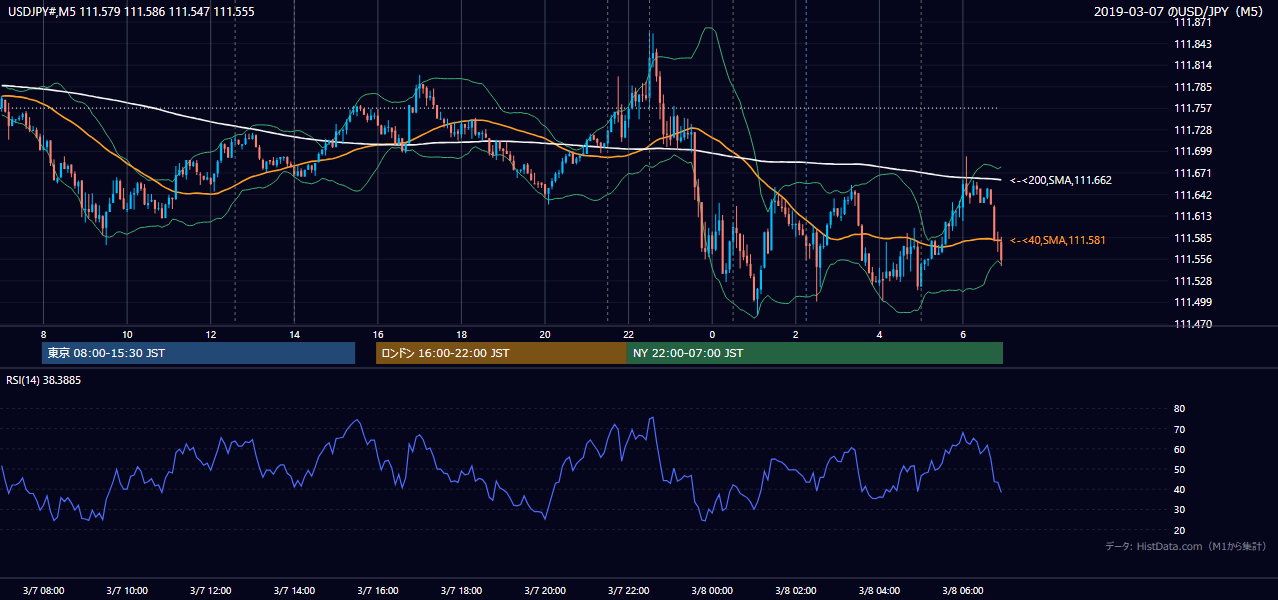Click the 3/8 02:00 time label
The height and width of the screenshot is (600, 1278).
pyautogui.click(x=796, y=590)
